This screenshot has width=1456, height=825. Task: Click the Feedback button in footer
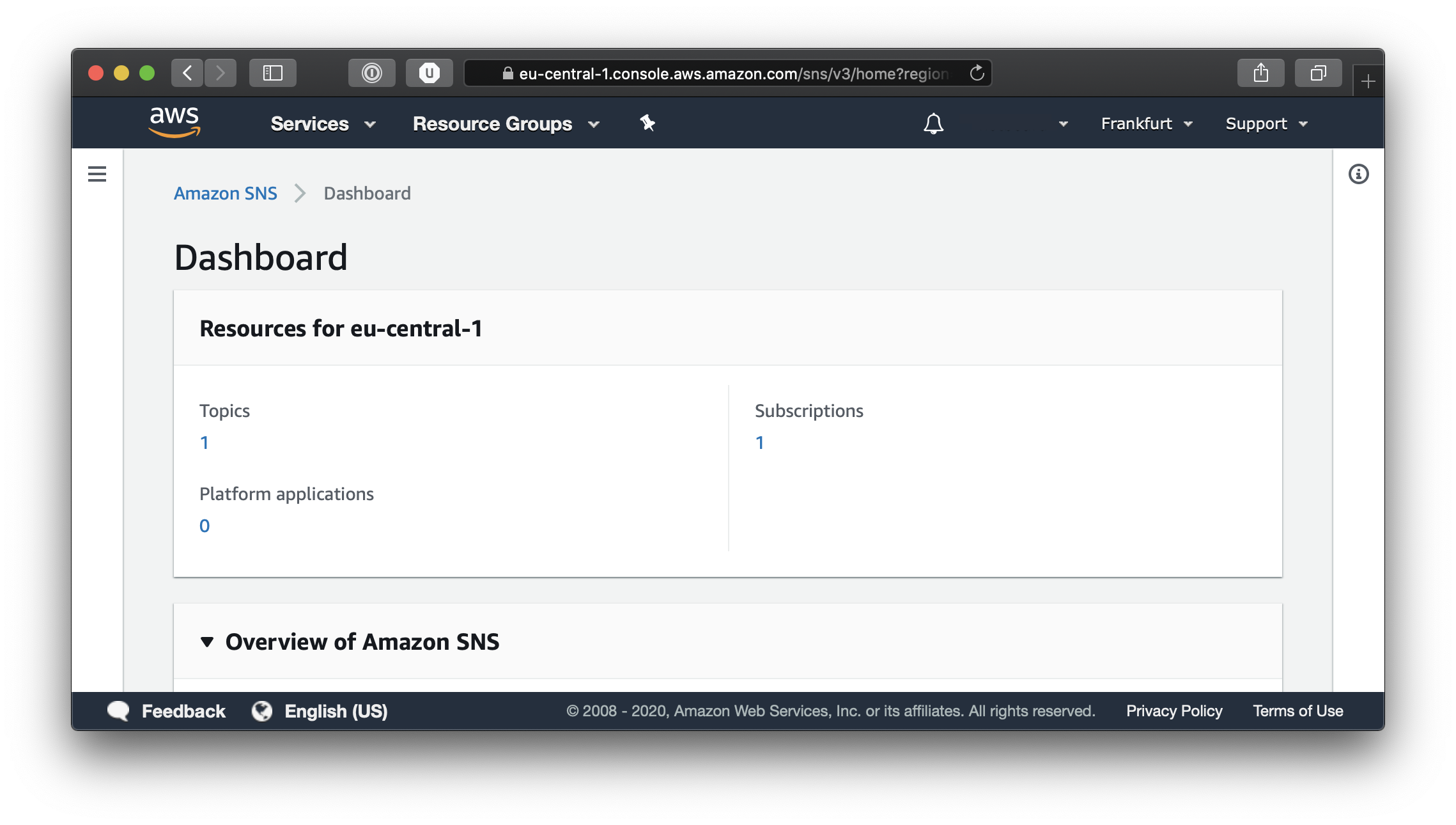tap(167, 711)
